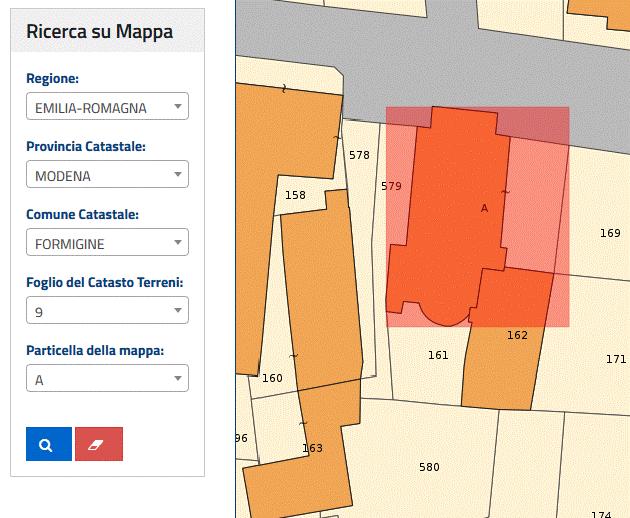This screenshot has height=518, width=630.
Task: Click map parcel number 580
Action: point(429,467)
